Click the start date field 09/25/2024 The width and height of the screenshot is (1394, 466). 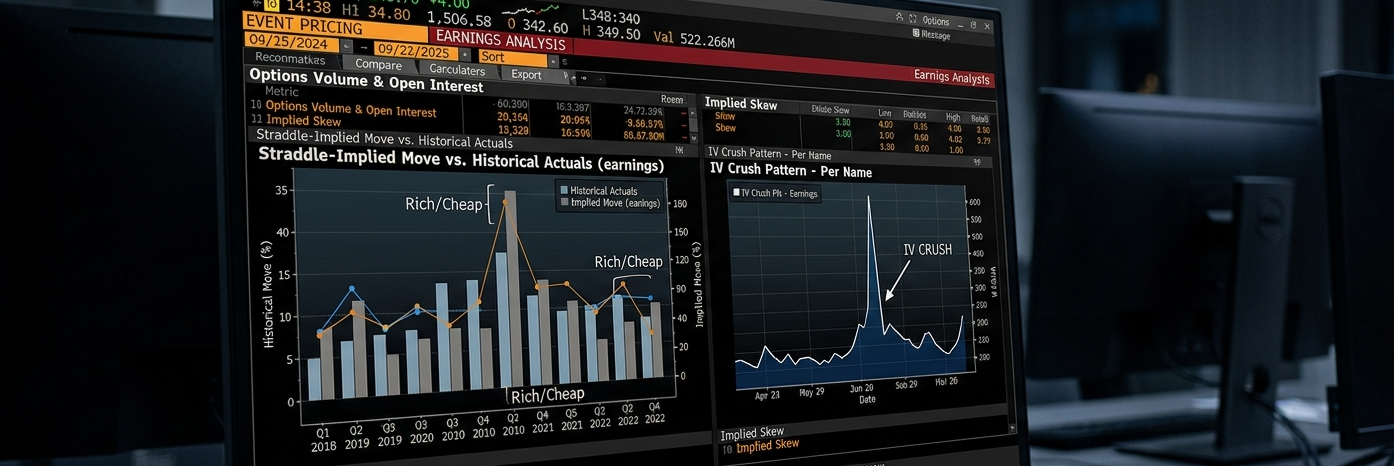(291, 42)
